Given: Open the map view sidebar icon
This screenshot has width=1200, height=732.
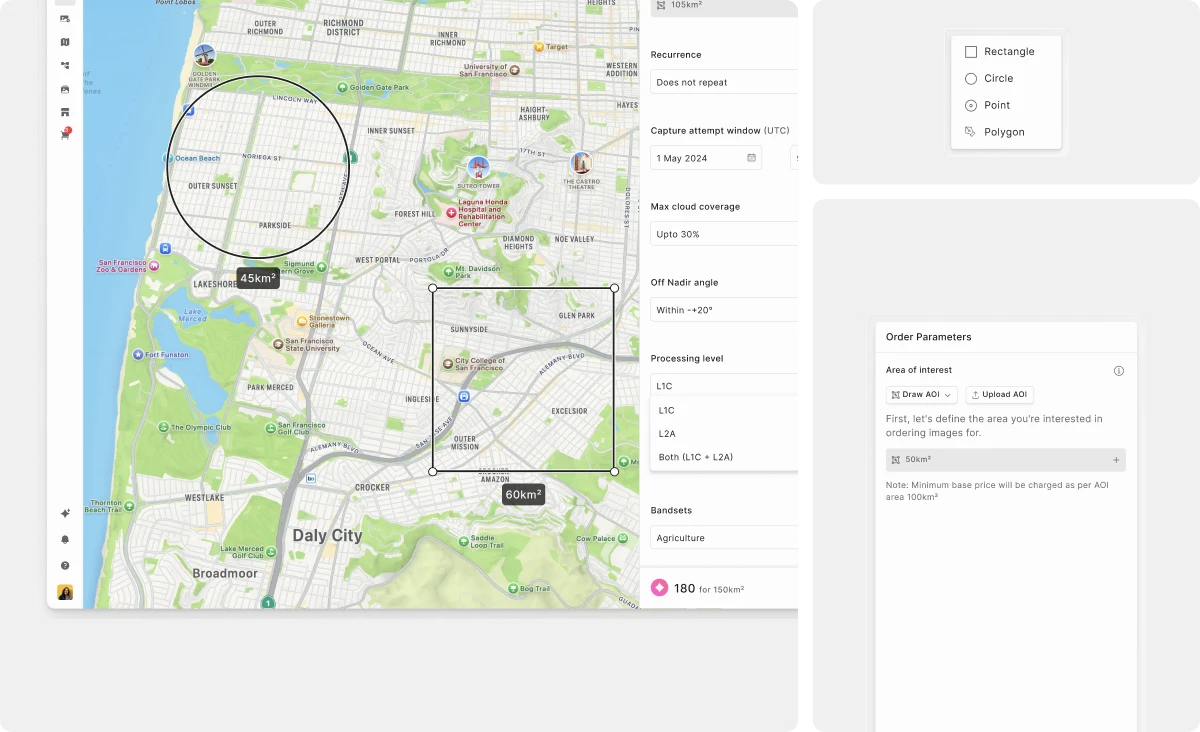Looking at the screenshot, I should tap(65, 42).
